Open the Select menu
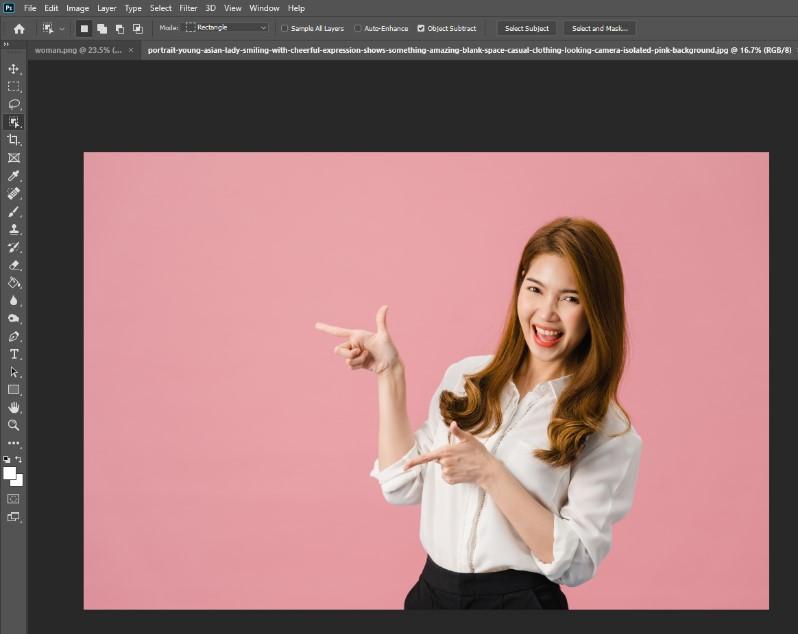 pyautogui.click(x=160, y=8)
